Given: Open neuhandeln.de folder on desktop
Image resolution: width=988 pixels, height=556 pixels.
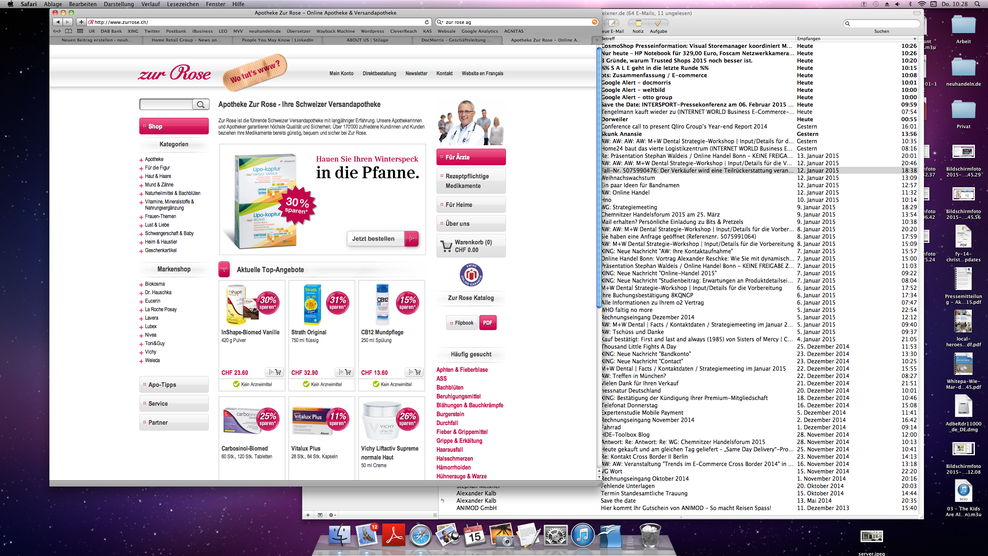Looking at the screenshot, I should tap(963, 71).
